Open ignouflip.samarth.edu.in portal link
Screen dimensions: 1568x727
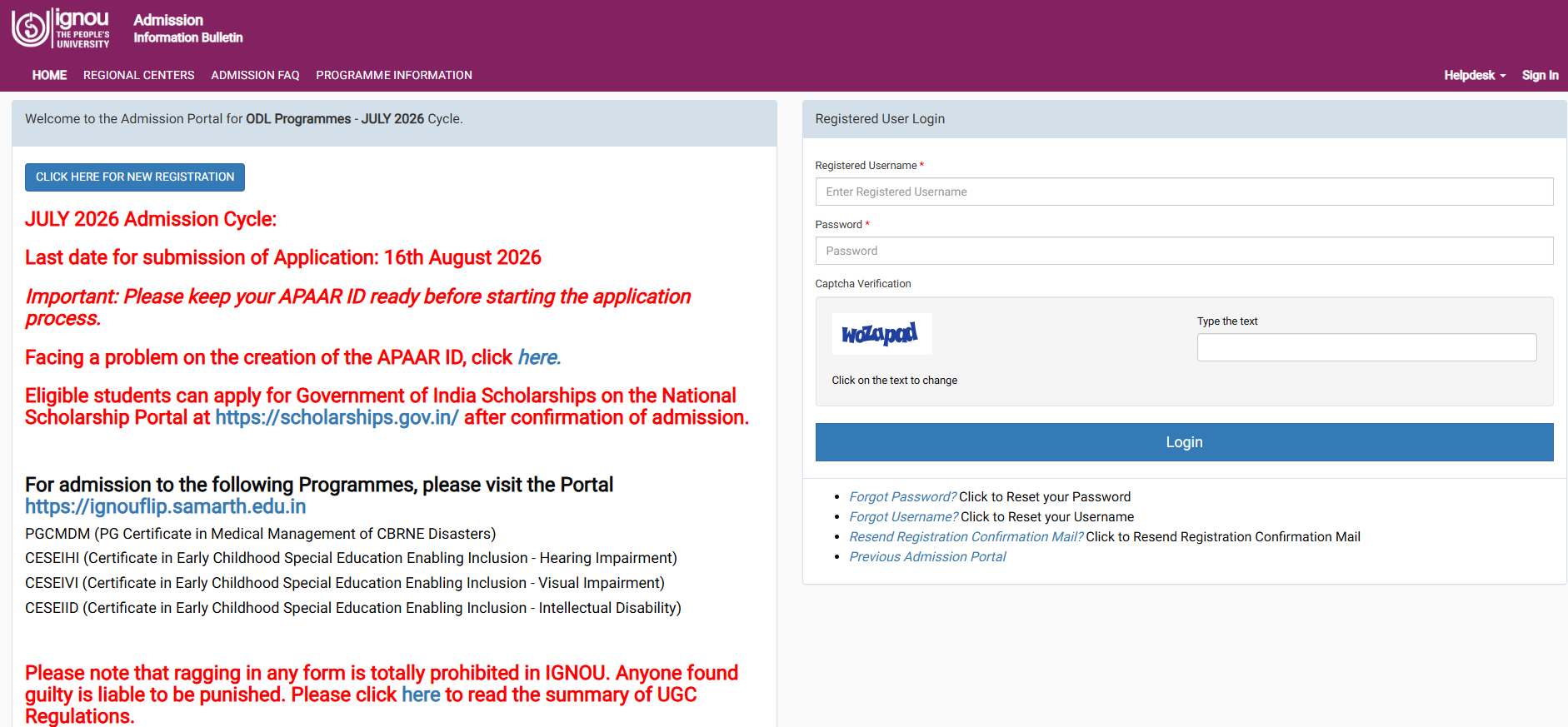166,506
